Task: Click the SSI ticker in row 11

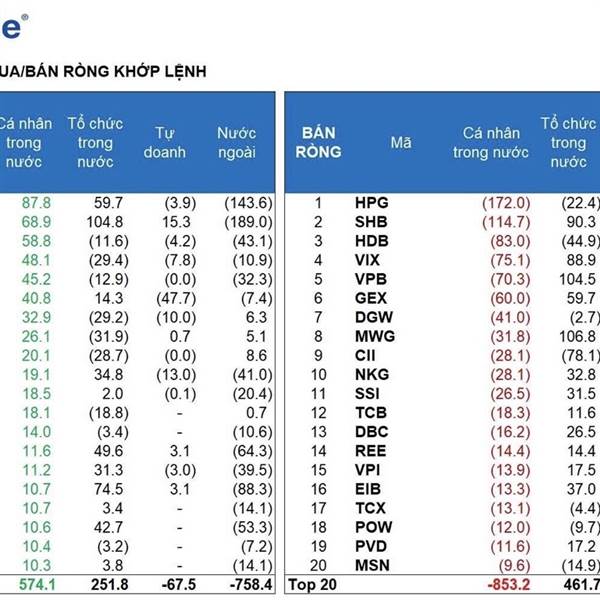Action: pyautogui.click(x=367, y=394)
